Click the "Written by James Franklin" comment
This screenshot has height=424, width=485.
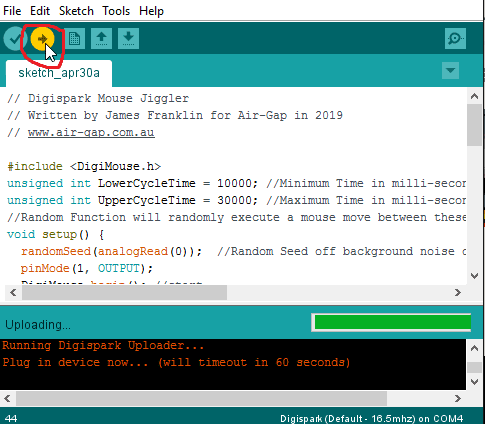(175, 115)
